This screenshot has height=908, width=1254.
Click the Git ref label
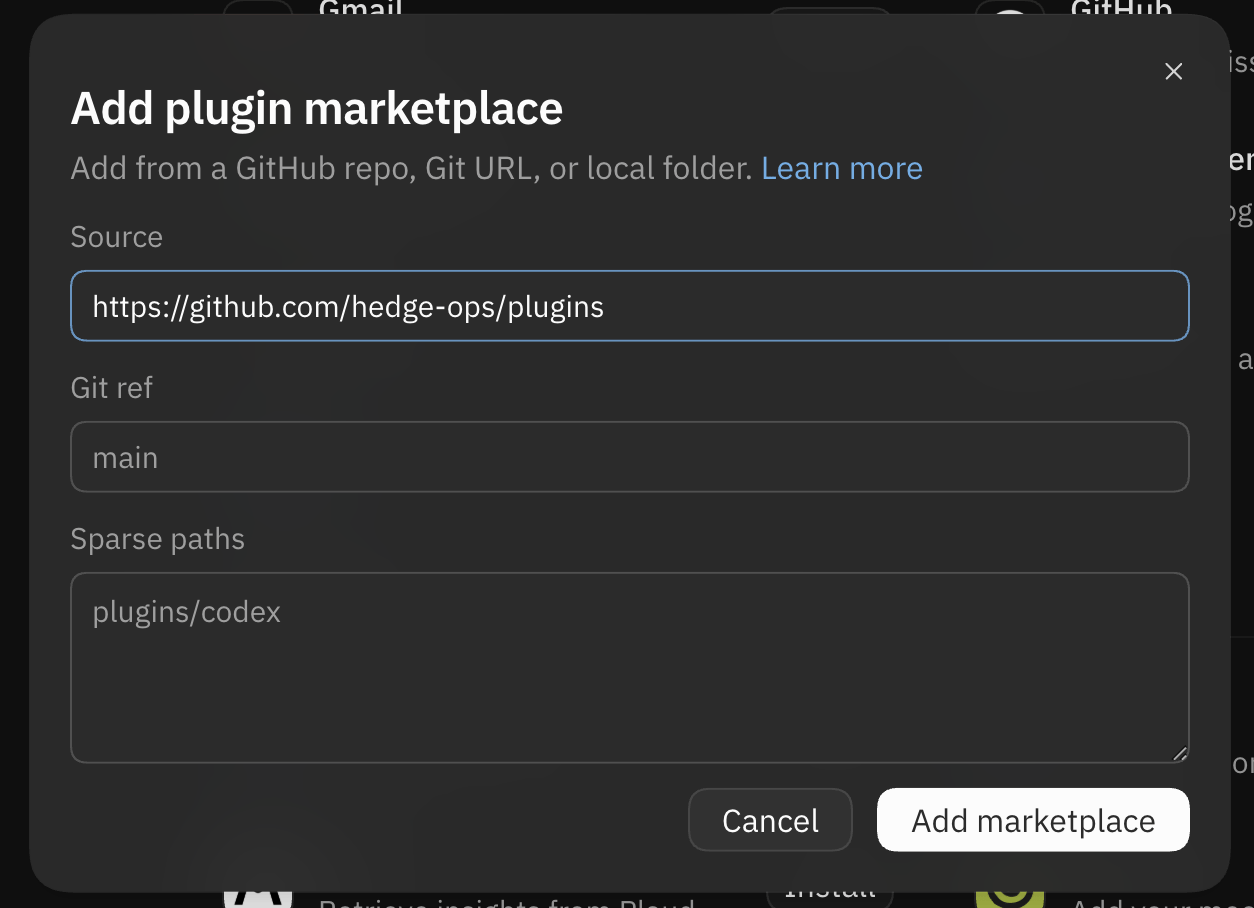click(x=112, y=388)
